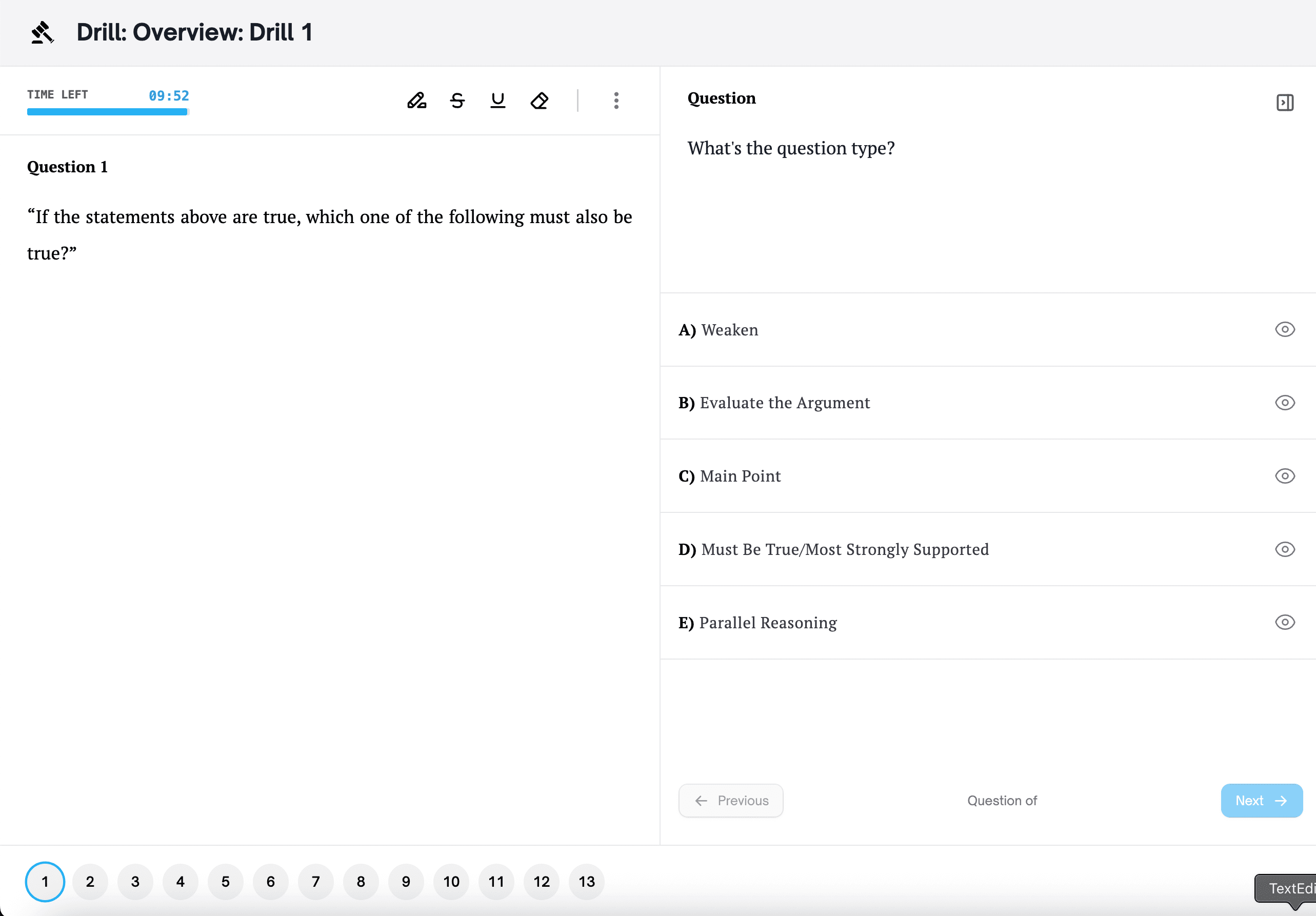Collapse the question side panel
The height and width of the screenshot is (916, 1316).
tap(1285, 103)
